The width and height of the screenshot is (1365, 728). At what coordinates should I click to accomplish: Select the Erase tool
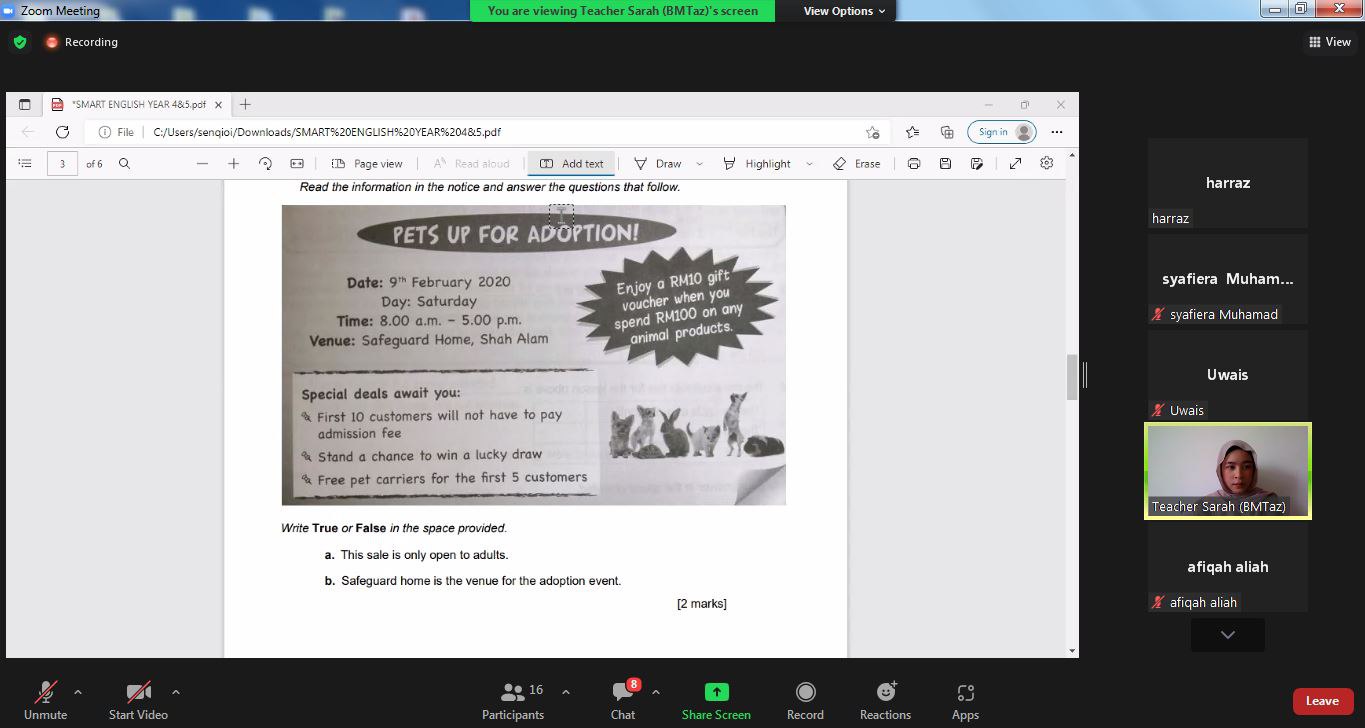tap(857, 164)
